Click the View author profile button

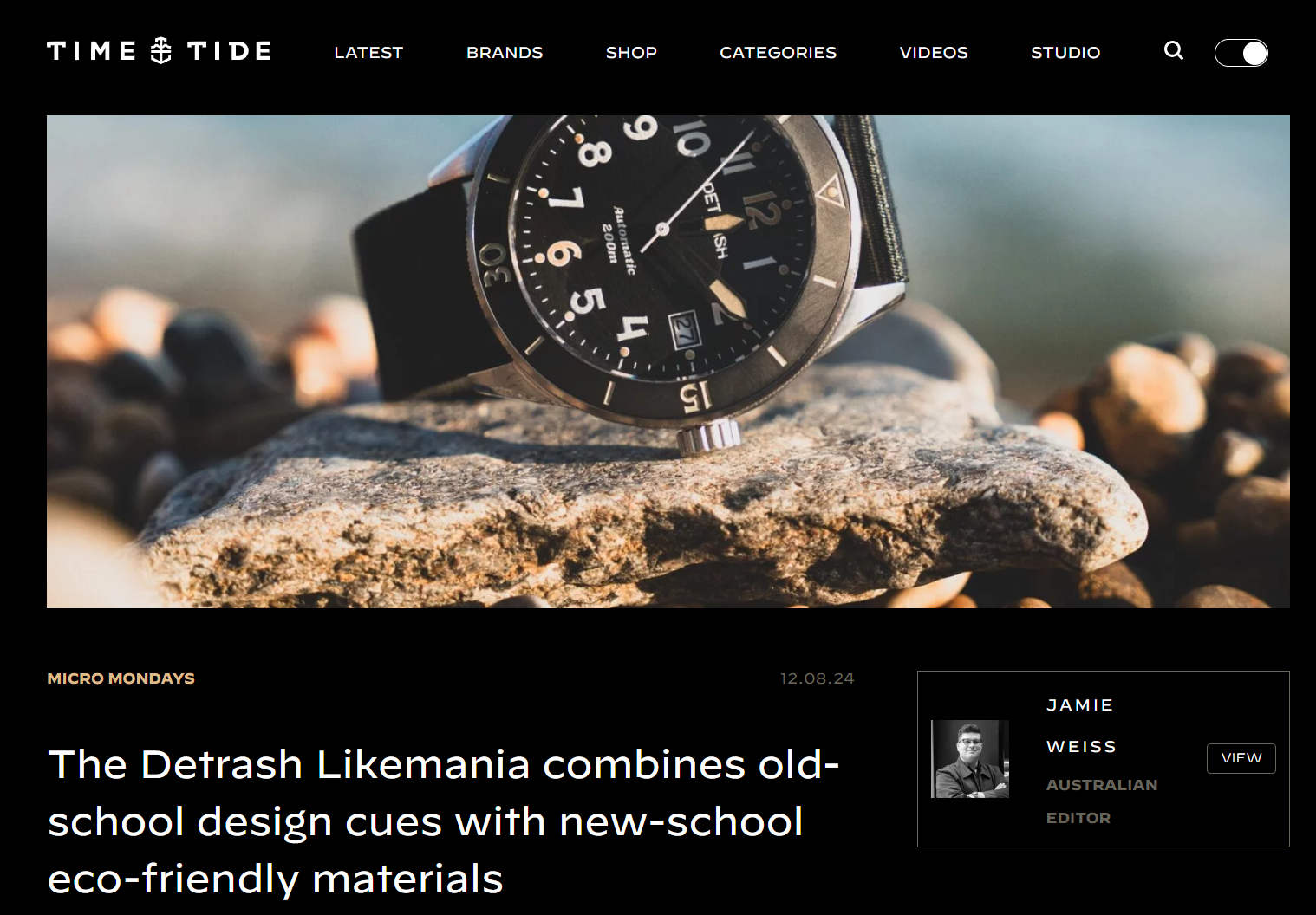[1241, 758]
